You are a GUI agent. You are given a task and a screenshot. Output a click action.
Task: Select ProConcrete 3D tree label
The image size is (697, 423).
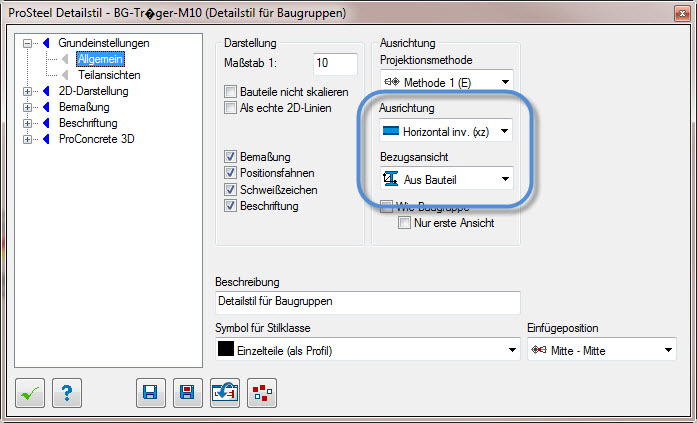[x=96, y=139]
